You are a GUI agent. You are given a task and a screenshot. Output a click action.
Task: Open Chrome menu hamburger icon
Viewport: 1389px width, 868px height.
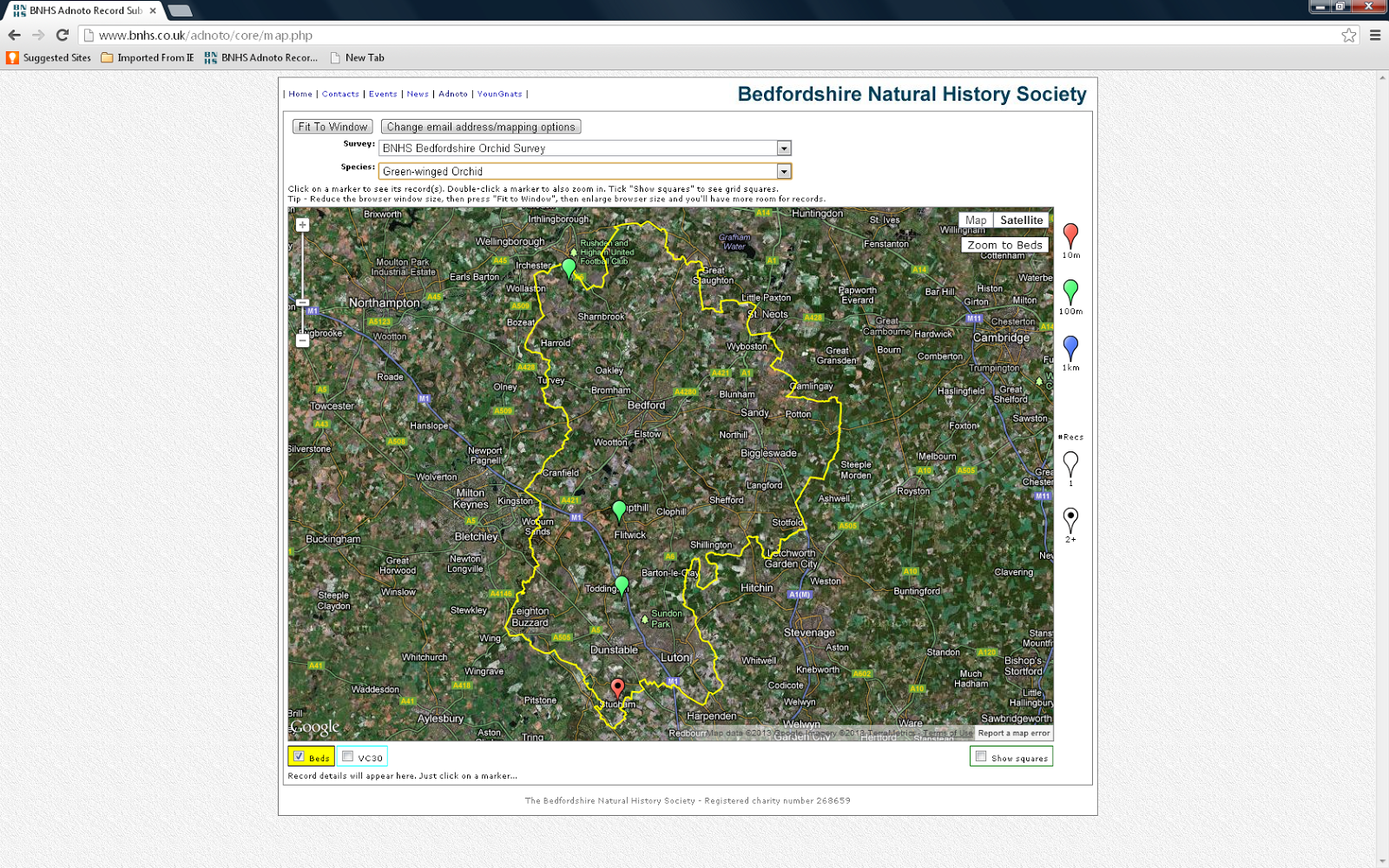(1375, 35)
